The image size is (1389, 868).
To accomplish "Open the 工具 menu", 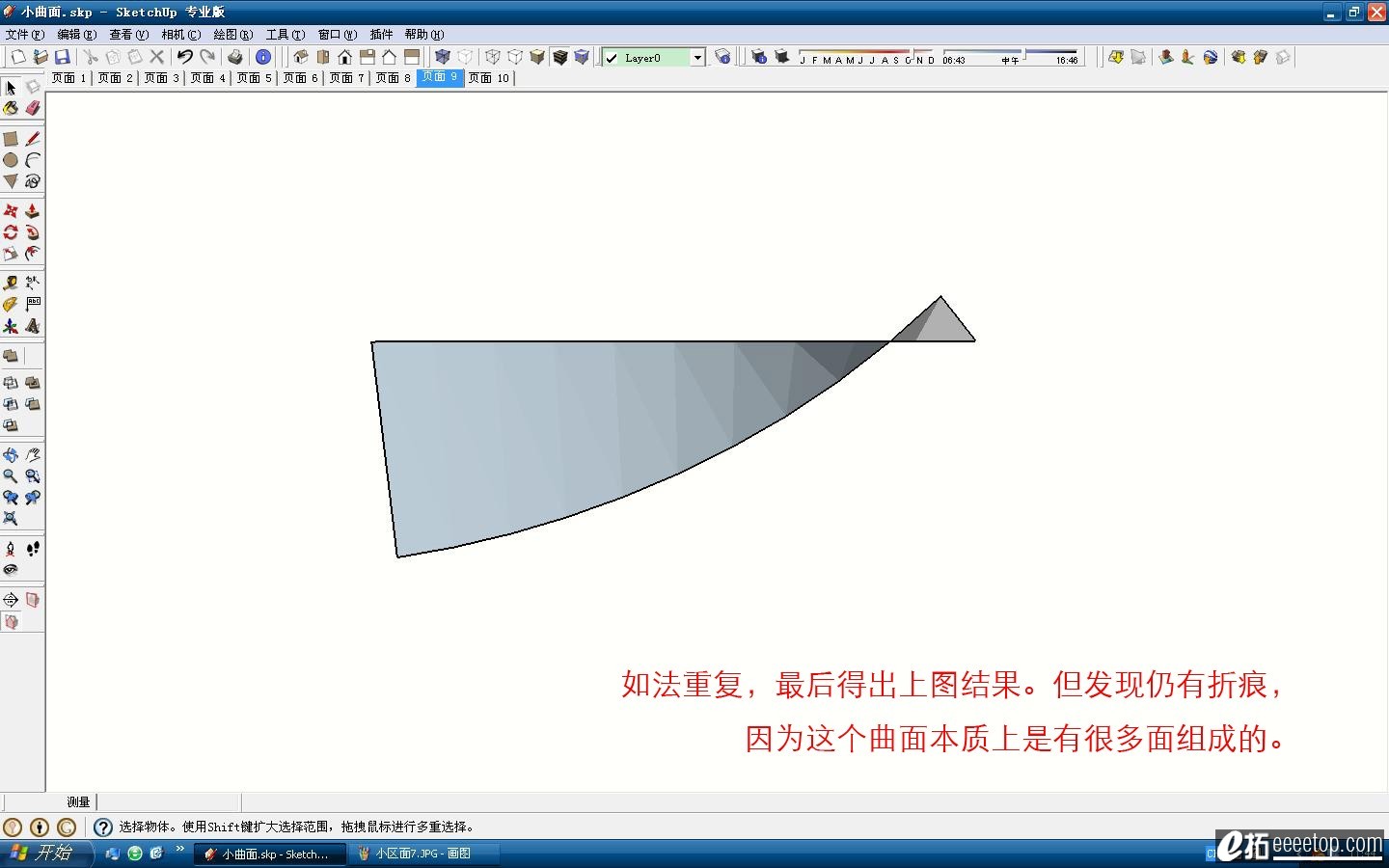I will click(x=286, y=34).
